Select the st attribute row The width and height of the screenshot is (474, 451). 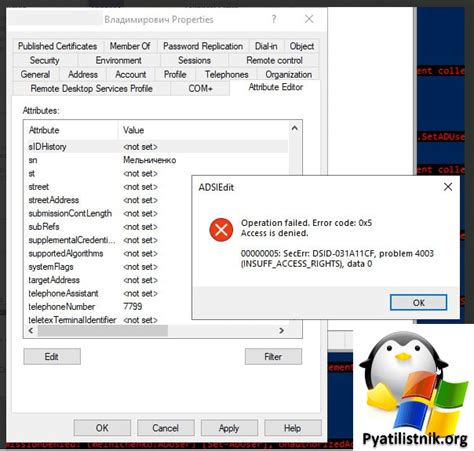pyautogui.click(x=108, y=173)
